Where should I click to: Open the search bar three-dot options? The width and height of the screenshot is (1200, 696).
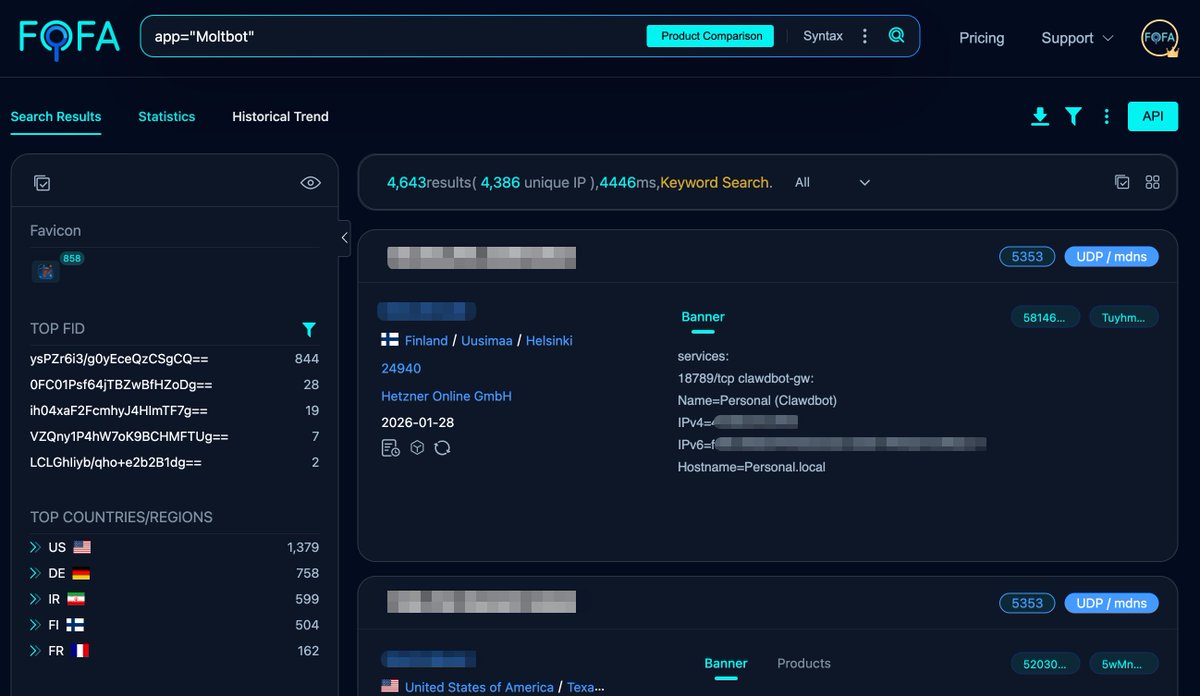865,36
